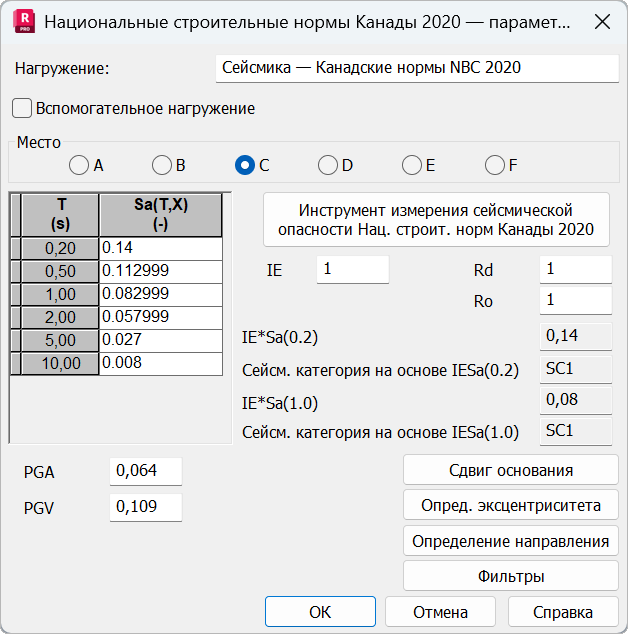Open Сдвиг основания settings
Viewport: 628px width, 634px height.
(511, 470)
